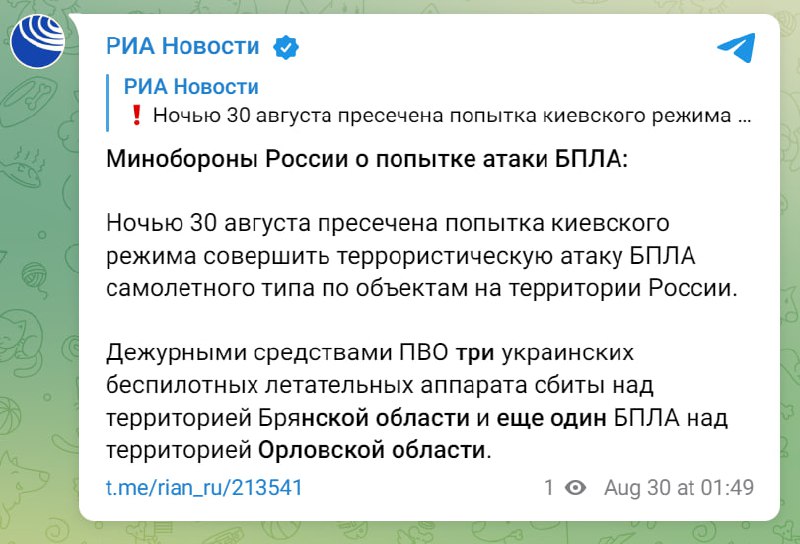Open the РИА Новости channel name header
The height and width of the screenshot is (544, 800).
tap(182, 46)
